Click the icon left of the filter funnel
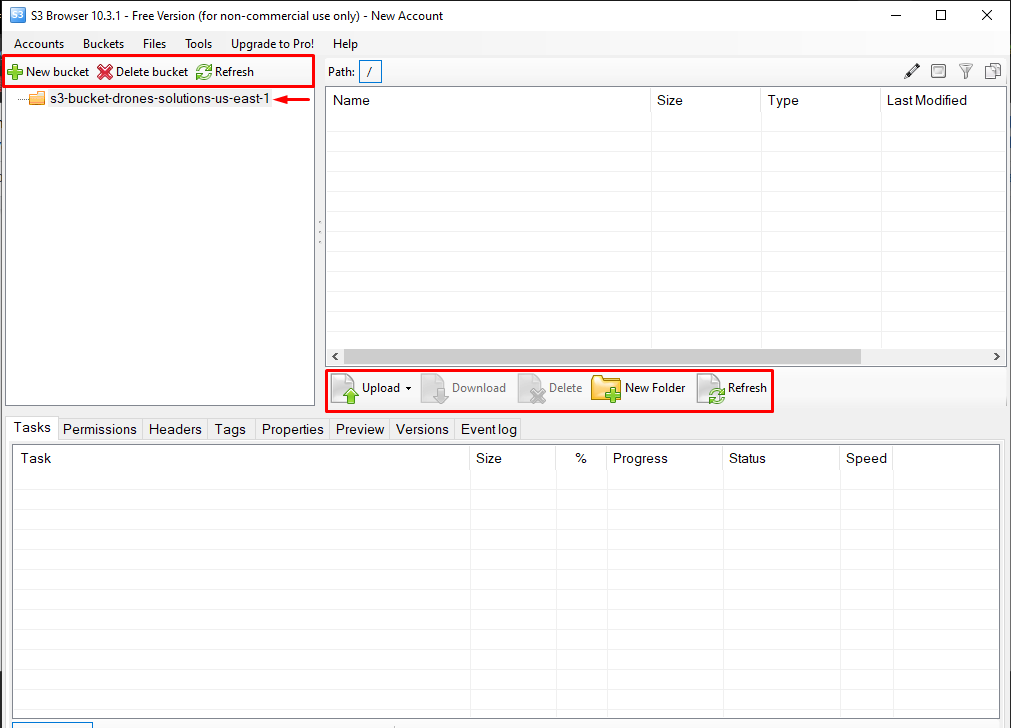Viewport: 1011px width, 728px height. [938, 71]
